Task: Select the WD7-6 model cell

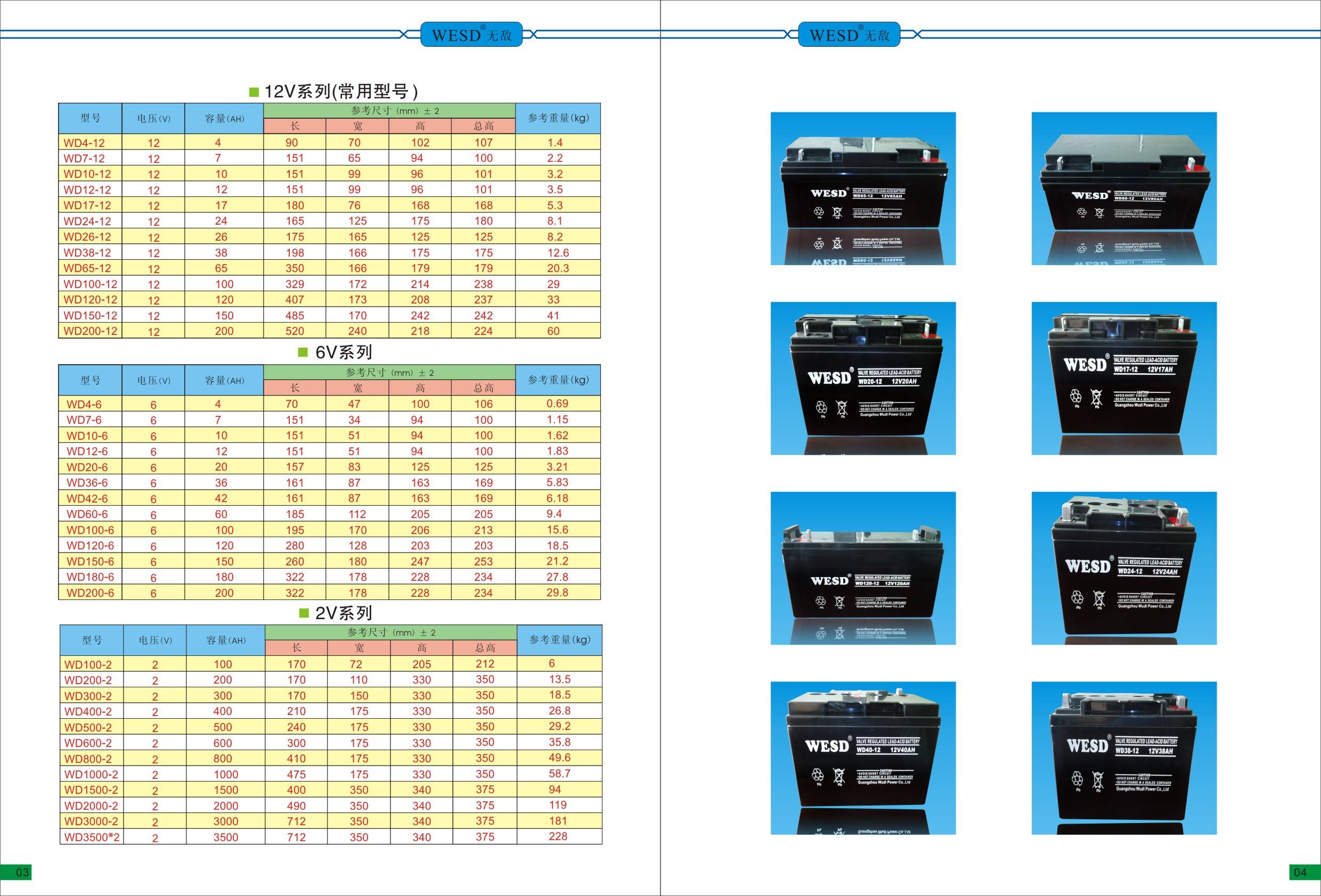Action: (x=91, y=420)
